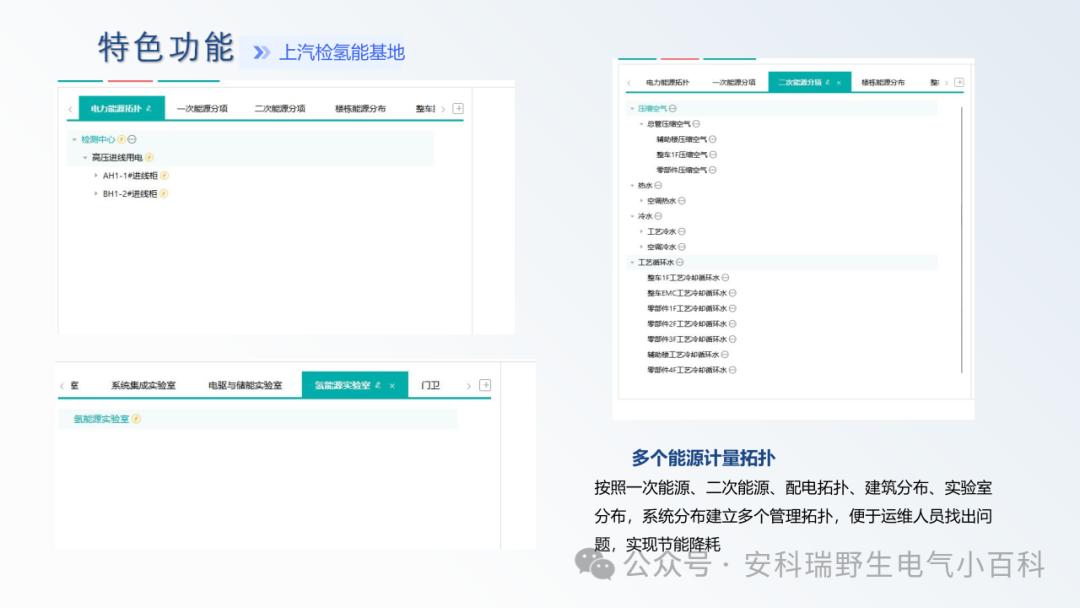Screen dimensions: 1080x608
Task: Add a new tab in bottom-left lab panel
Action: click(x=485, y=385)
